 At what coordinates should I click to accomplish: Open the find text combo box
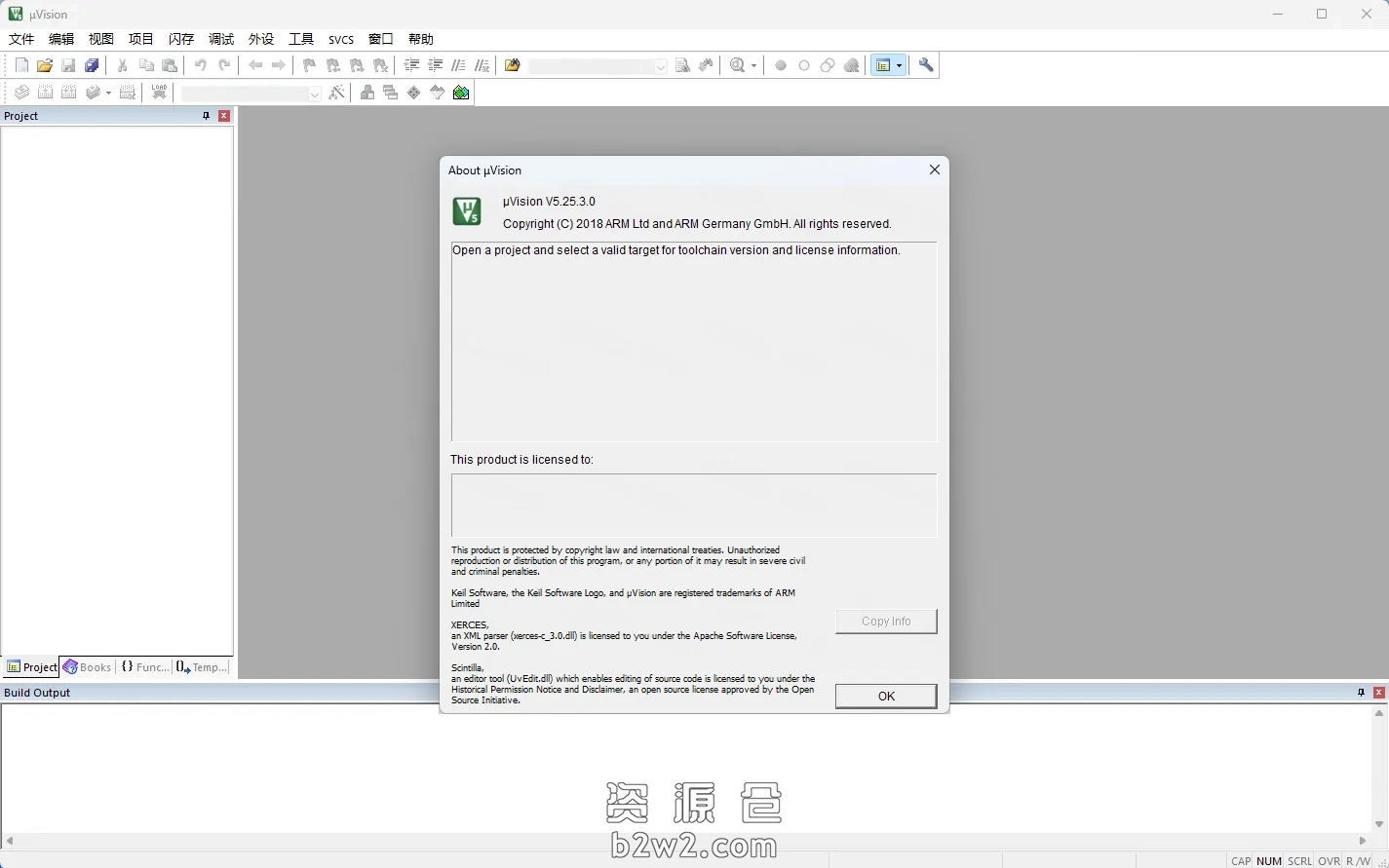coord(597,65)
